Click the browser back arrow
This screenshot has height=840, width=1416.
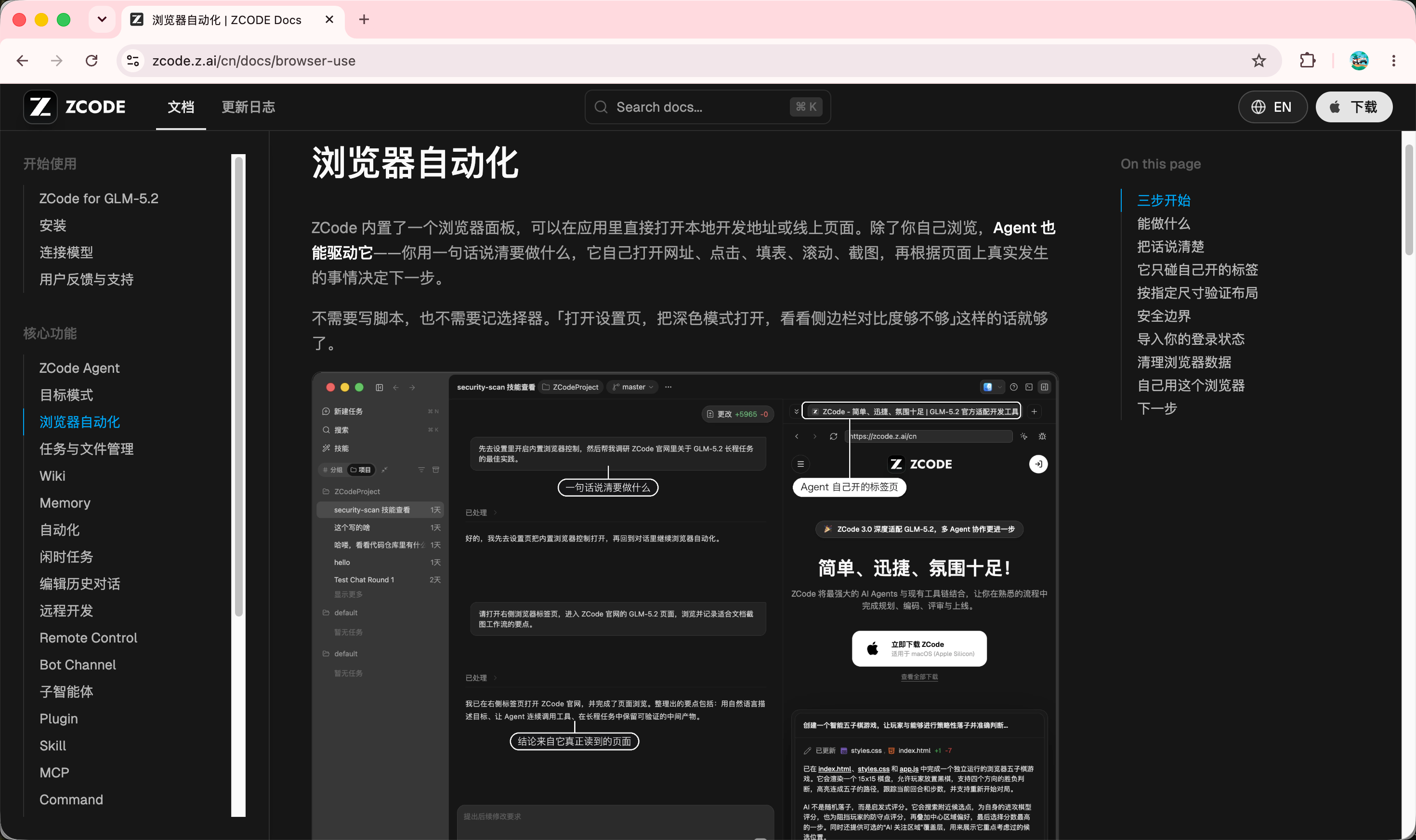[23, 61]
